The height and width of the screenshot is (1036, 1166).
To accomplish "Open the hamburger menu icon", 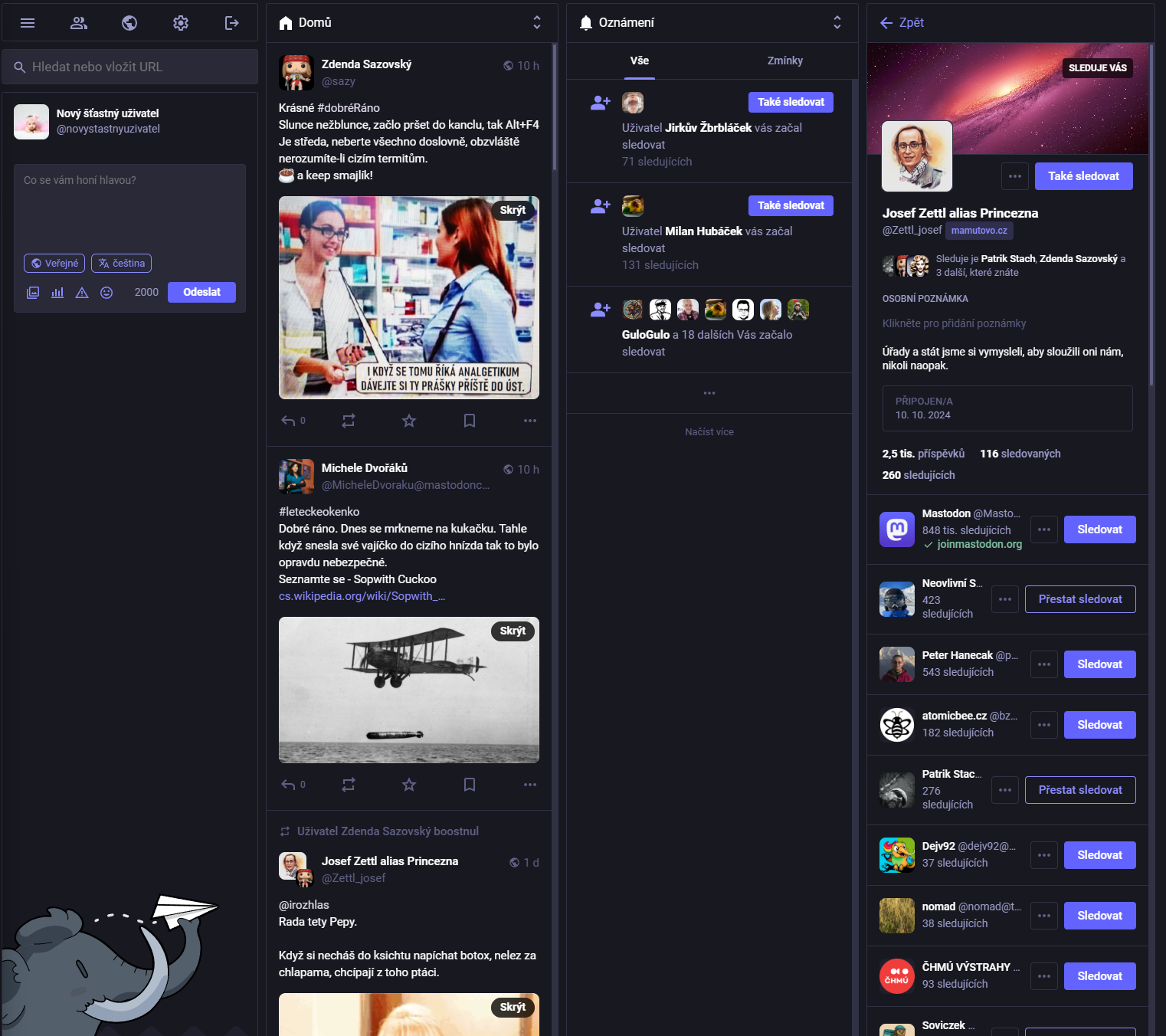I will [x=28, y=23].
